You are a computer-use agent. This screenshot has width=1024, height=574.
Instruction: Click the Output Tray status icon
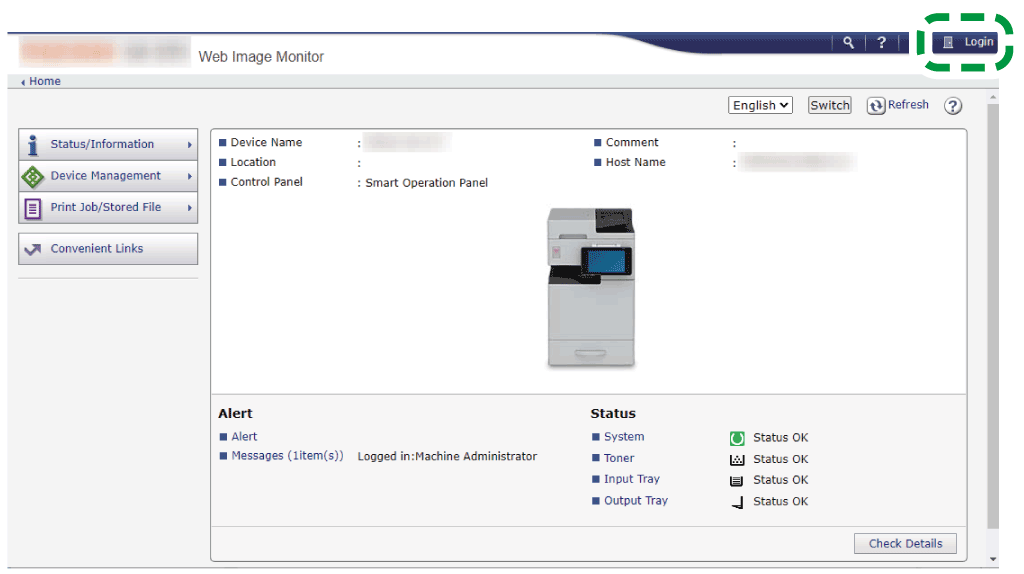pos(737,502)
